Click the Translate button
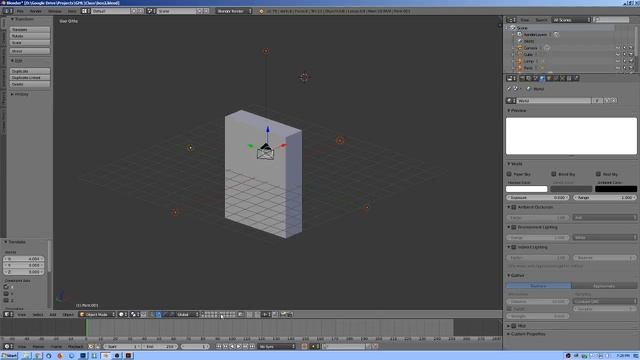640x360 pixels. point(30,30)
